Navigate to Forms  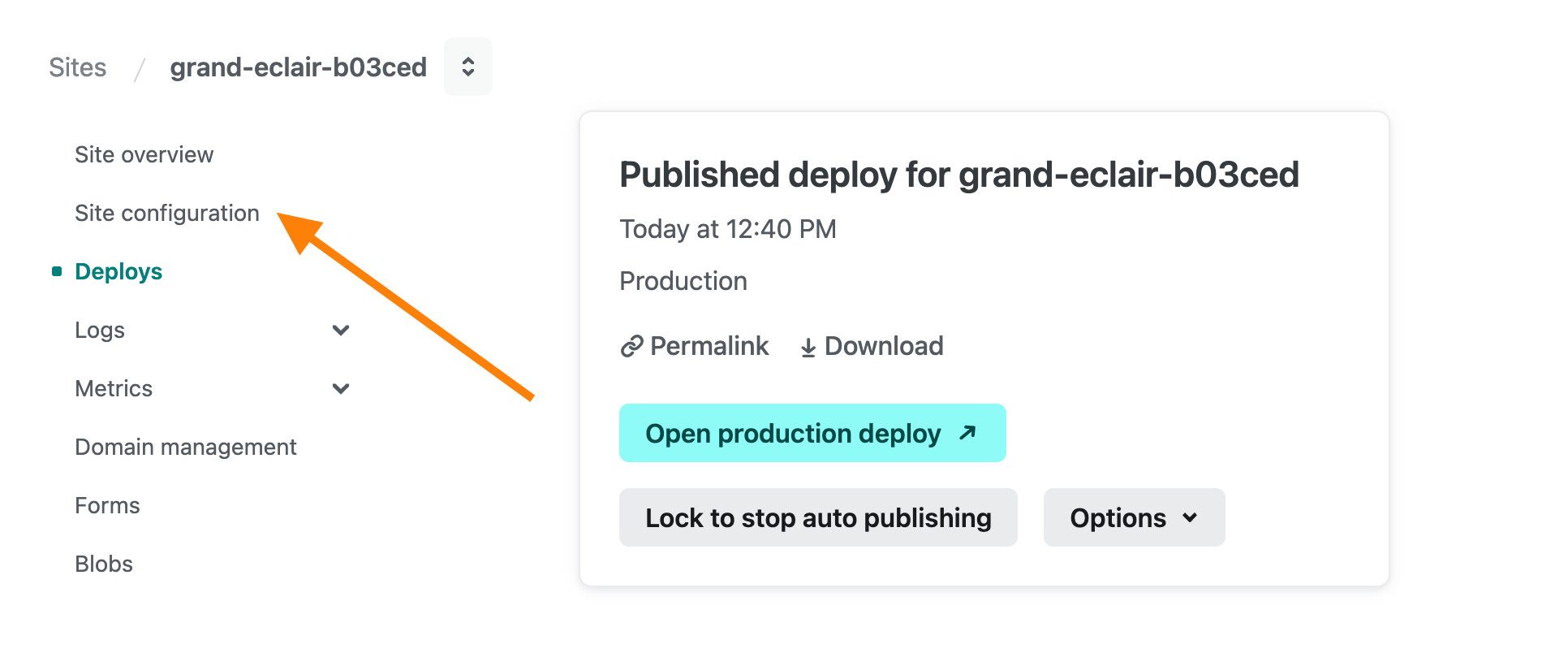click(107, 506)
